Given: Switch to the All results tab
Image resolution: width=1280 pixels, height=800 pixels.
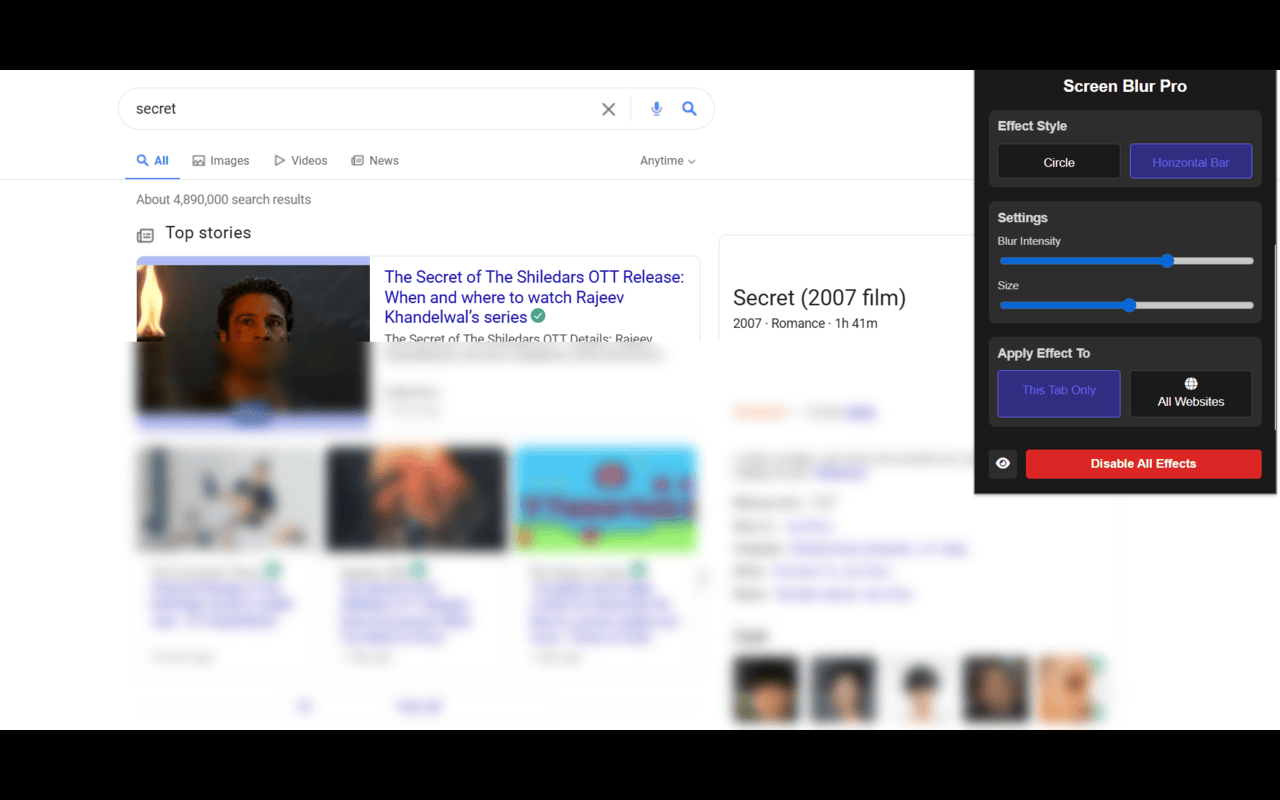Looking at the screenshot, I should (x=153, y=161).
